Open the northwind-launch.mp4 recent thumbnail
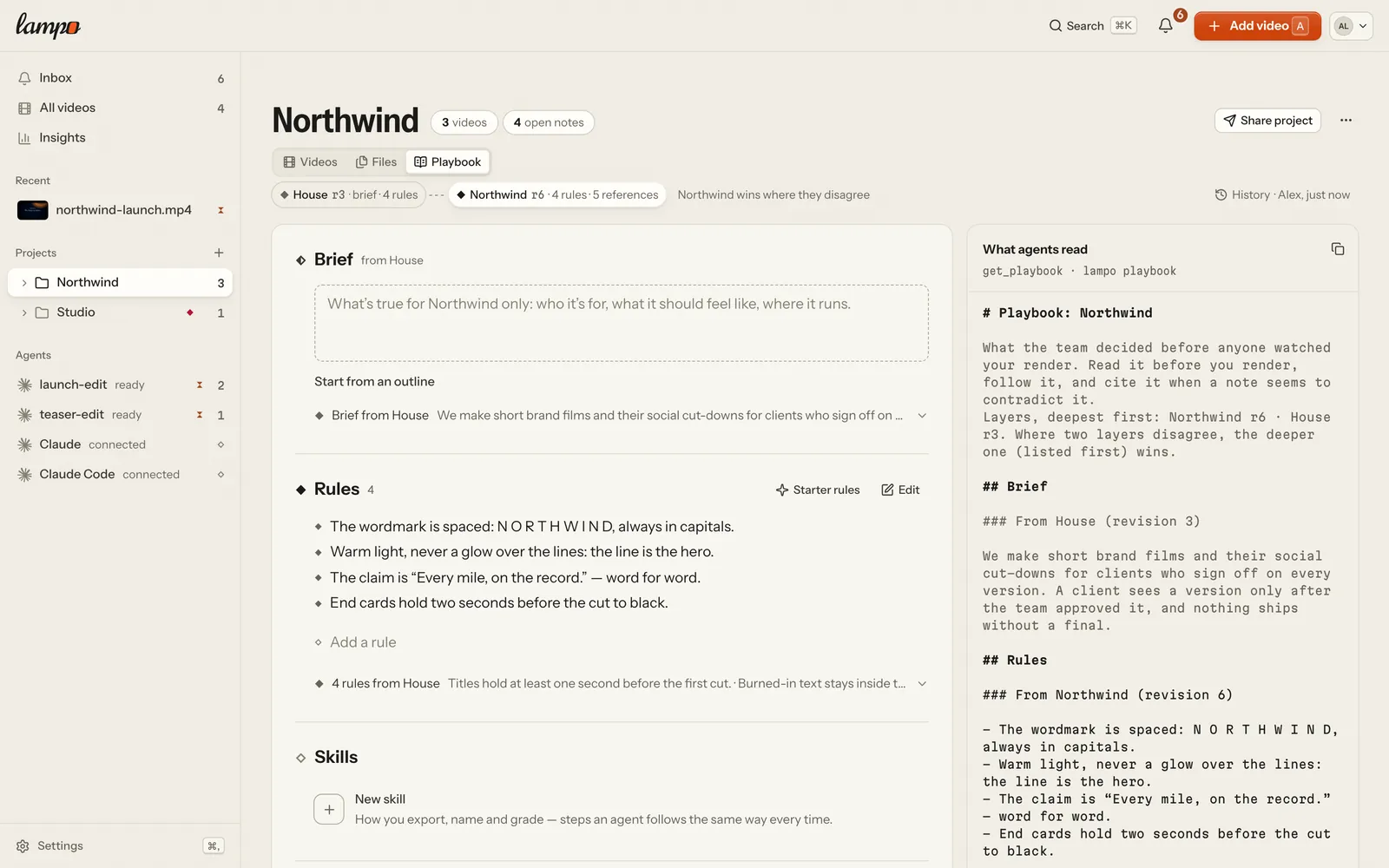The width and height of the screenshot is (1389, 868). click(33, 210)
